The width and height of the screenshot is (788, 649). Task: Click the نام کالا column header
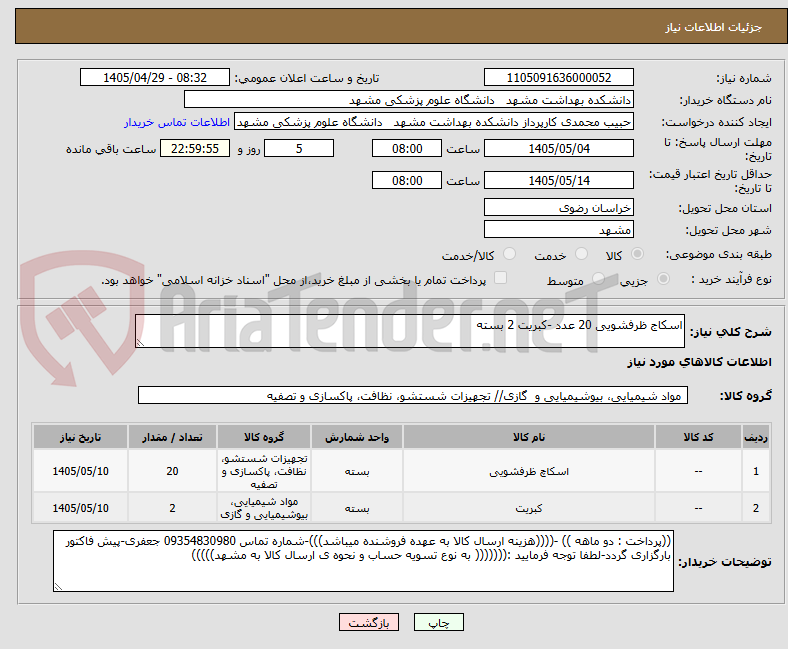[529, 437]
